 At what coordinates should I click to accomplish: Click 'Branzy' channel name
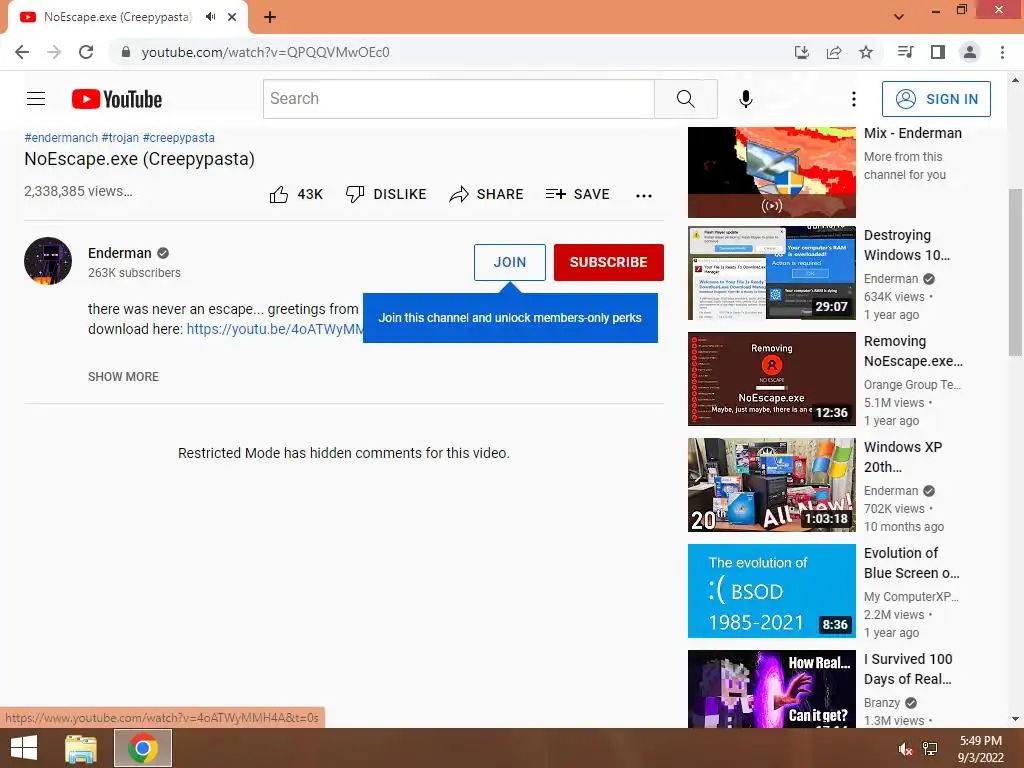[x=882, y=703]
